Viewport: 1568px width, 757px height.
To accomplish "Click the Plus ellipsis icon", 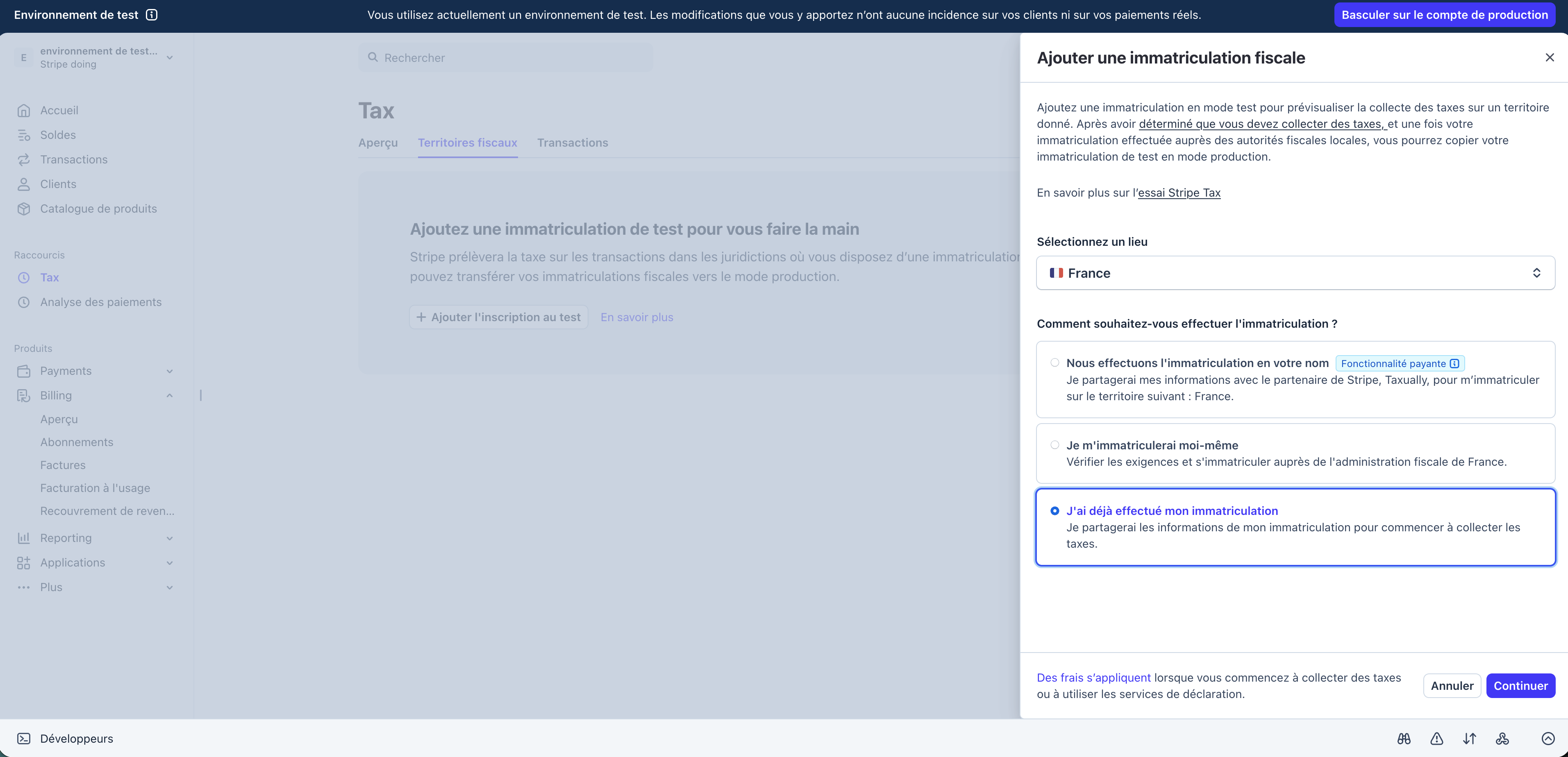I will (x=24, y=587).
